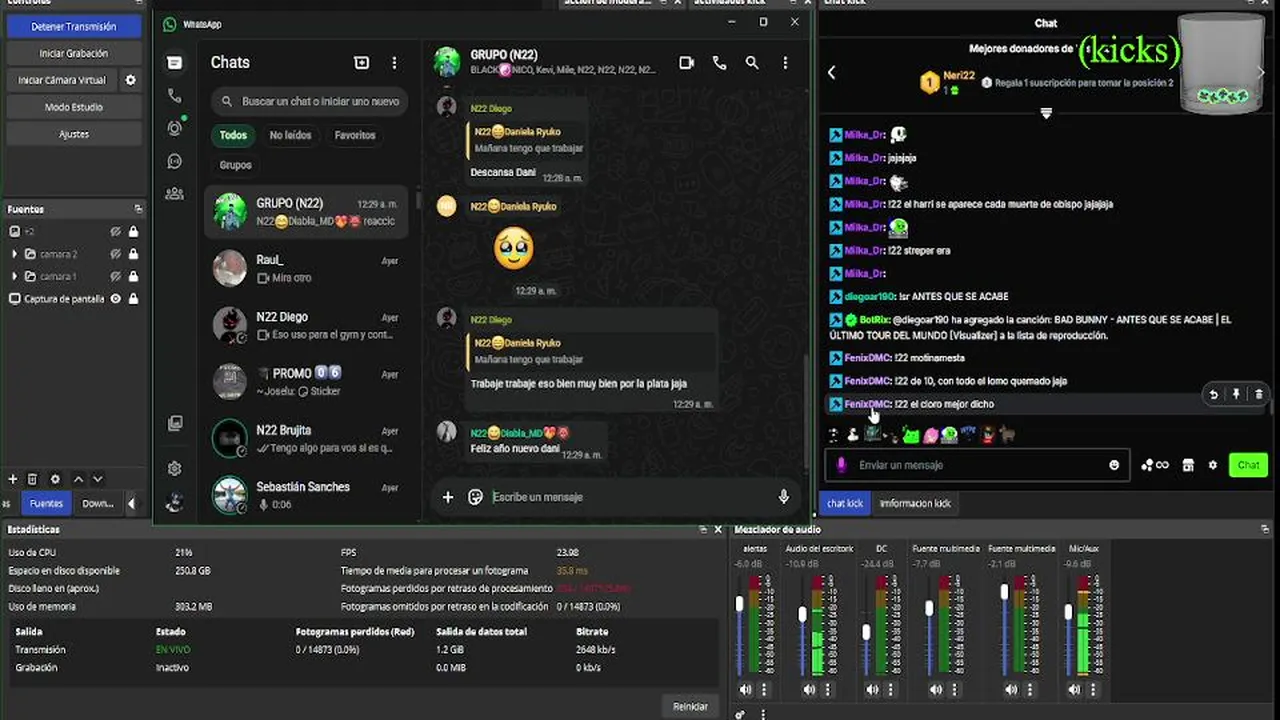Open Kick chat settings gear
Viewport: 1280px width, 720px height.
click(x=1213, y=465)
